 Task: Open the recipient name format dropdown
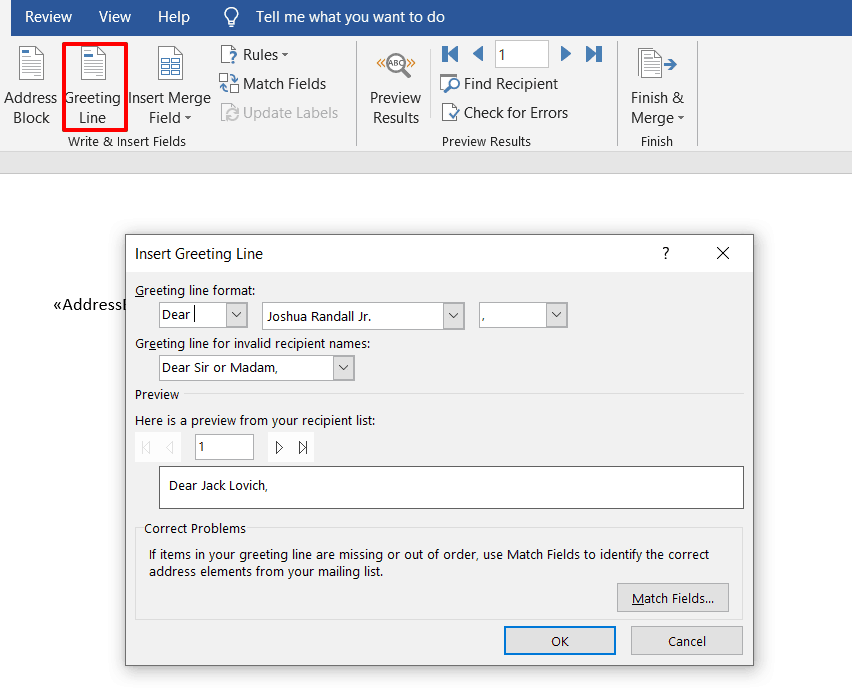[453, 314]
